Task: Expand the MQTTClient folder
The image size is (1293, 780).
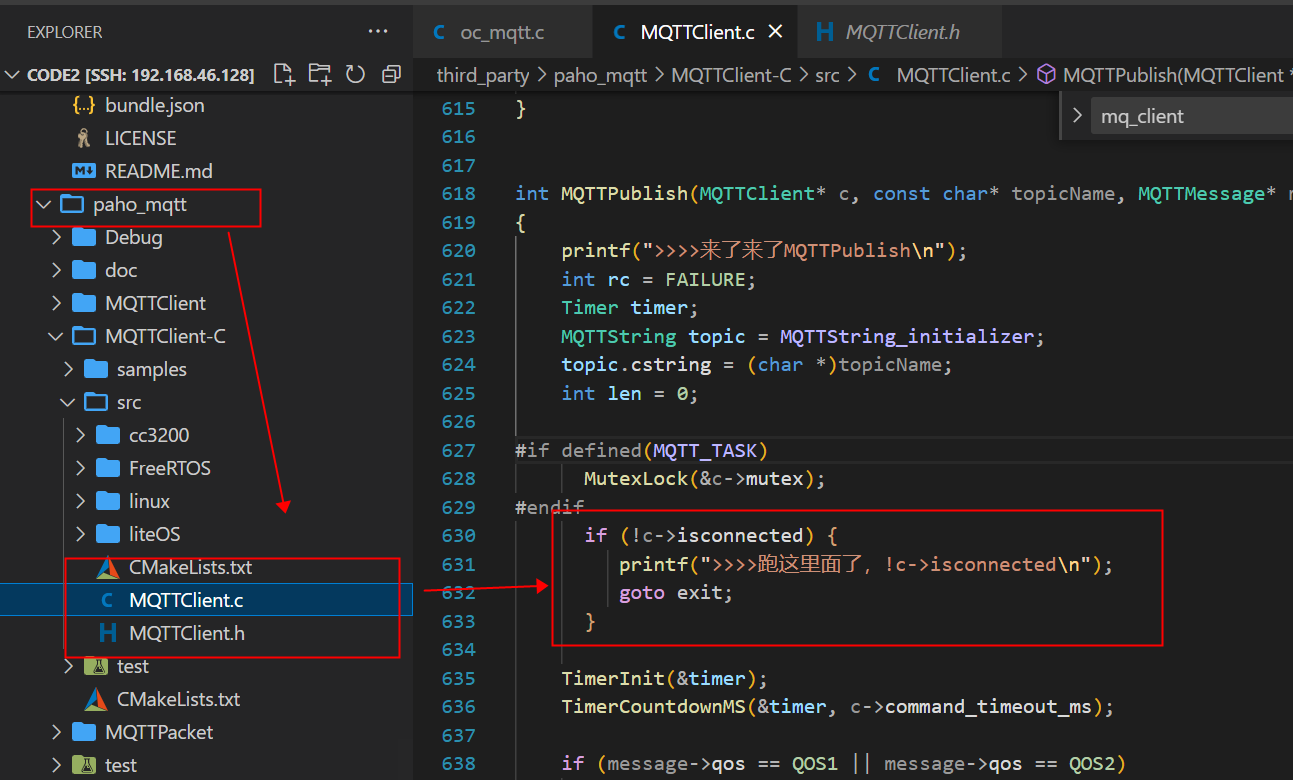Action: point(57,304)
